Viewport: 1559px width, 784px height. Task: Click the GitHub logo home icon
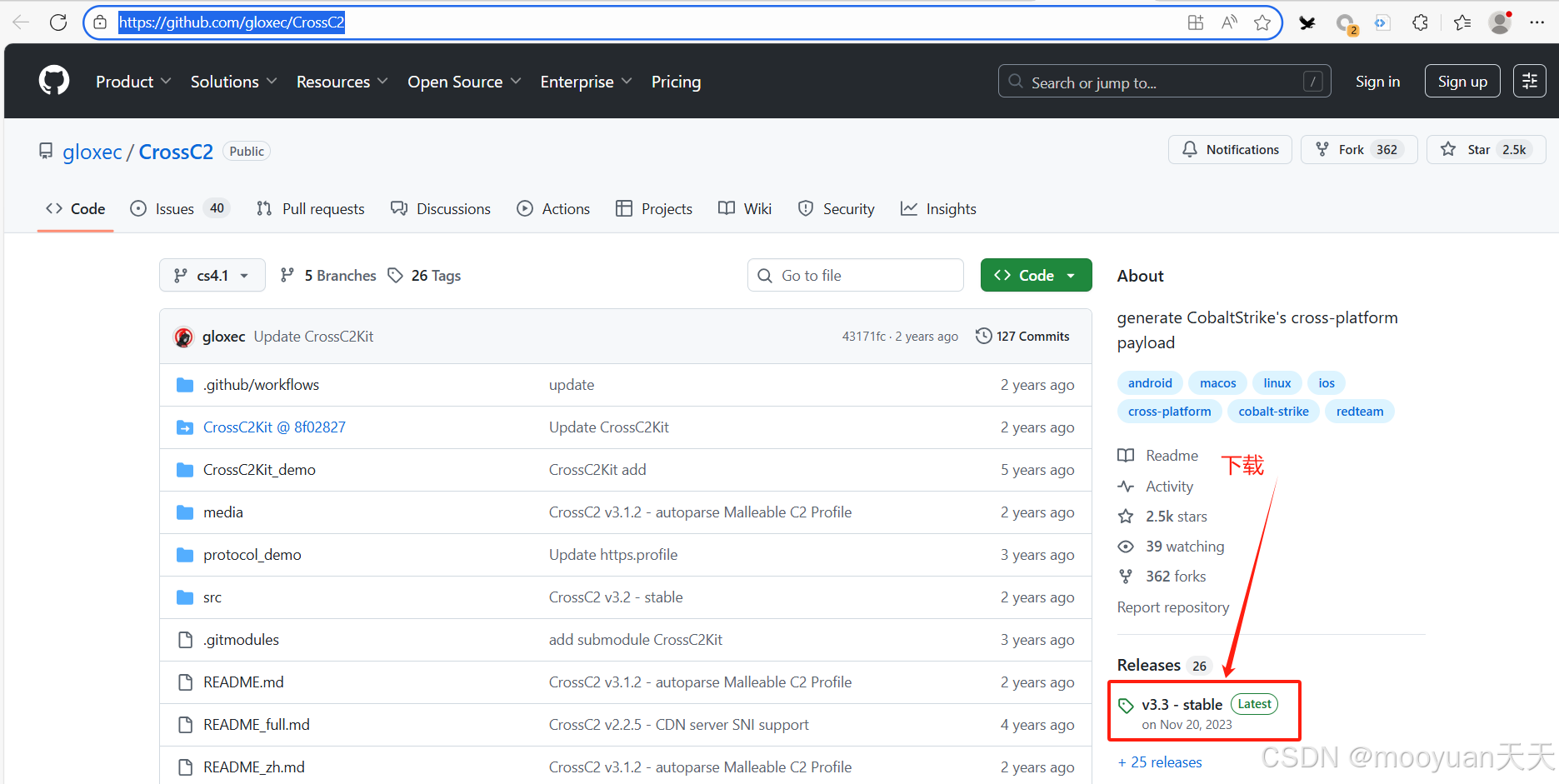pos(54,81)
